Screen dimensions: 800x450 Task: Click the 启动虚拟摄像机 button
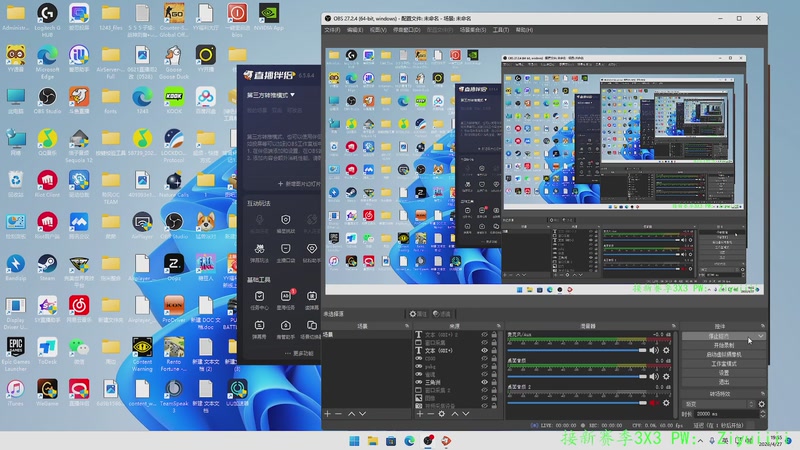point(723,355)
